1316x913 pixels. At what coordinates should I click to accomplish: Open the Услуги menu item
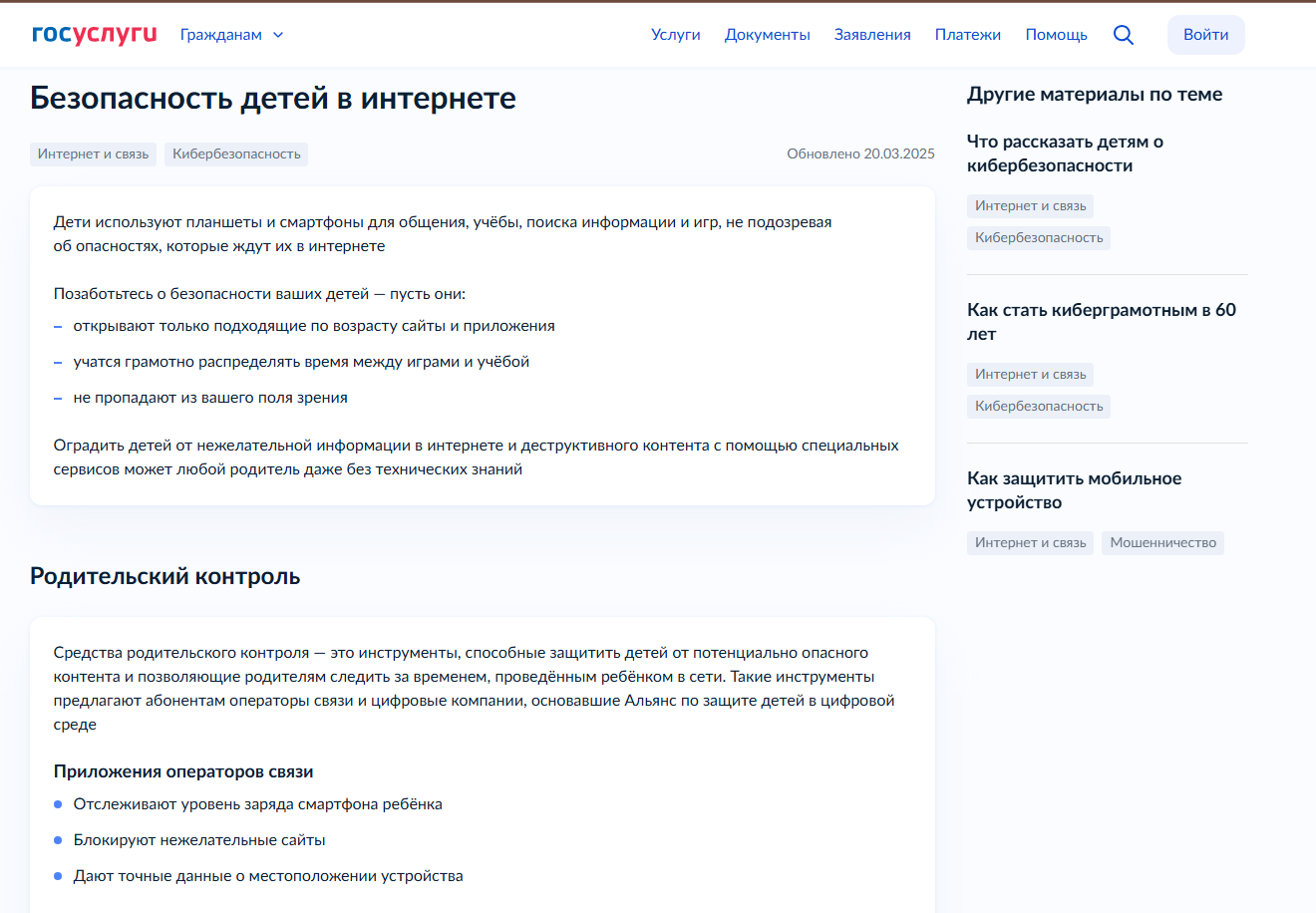click(675, 35)
